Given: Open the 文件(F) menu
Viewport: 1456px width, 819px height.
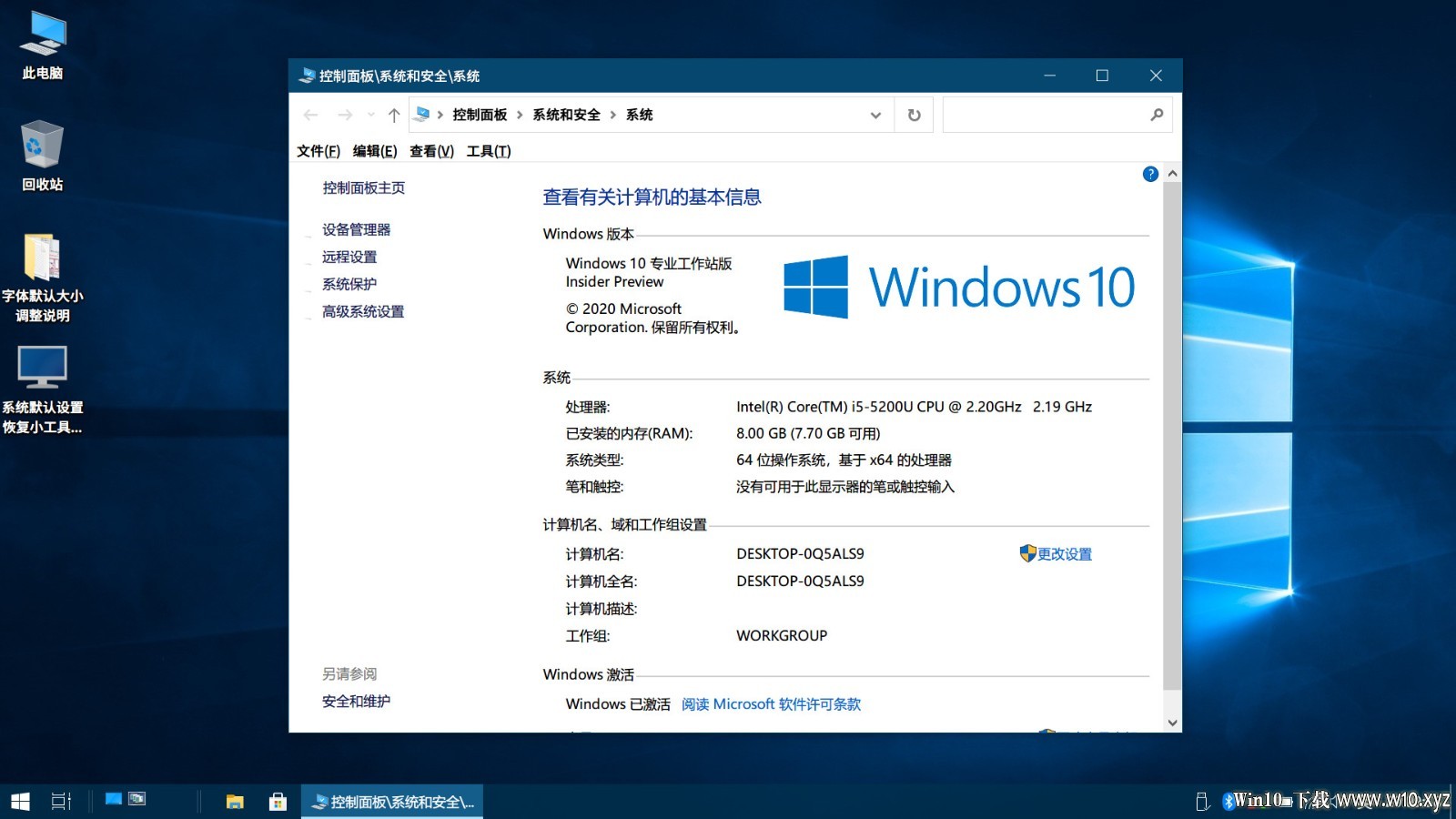Looking at the screenshot, I should point(318,151).
